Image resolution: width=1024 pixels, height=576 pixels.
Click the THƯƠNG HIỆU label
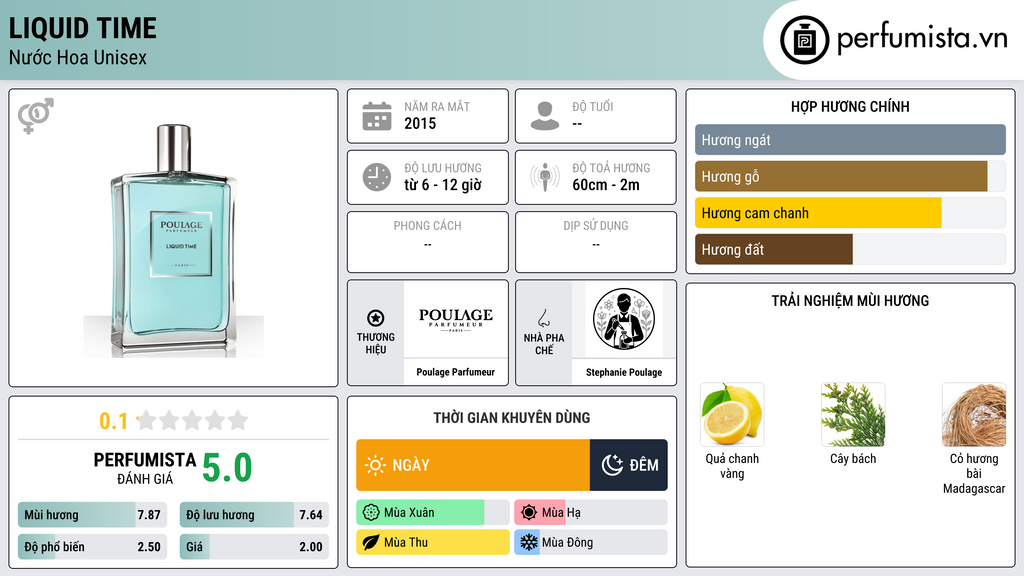[x=376, y=344]
